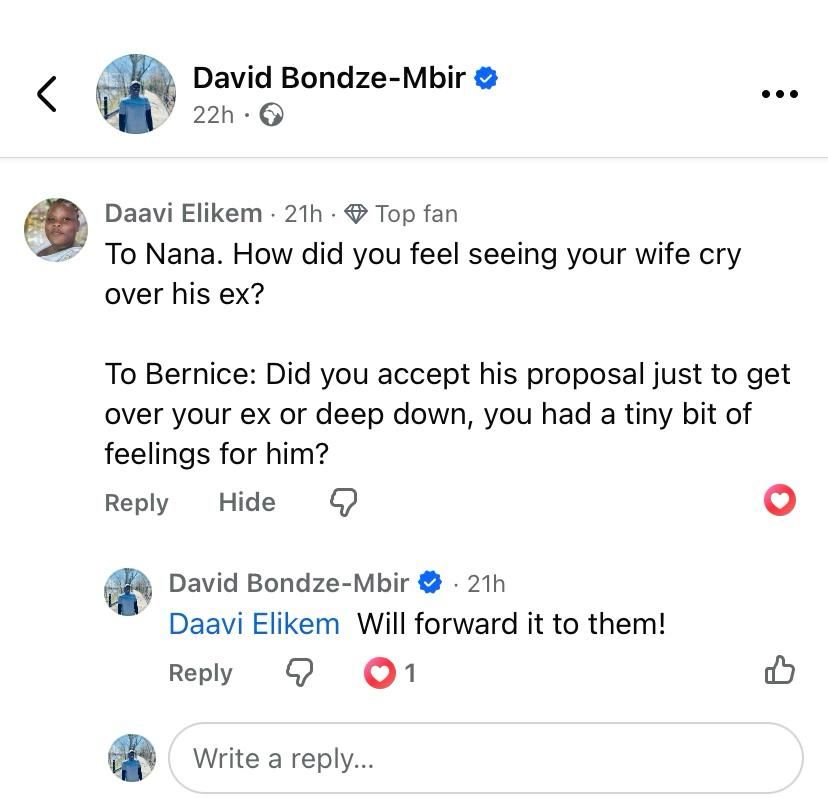The height and width of the screenshot is (798, 828).
Task: Open the blue Daavi Elikem mention link
Action: click(x=254, y=624)
